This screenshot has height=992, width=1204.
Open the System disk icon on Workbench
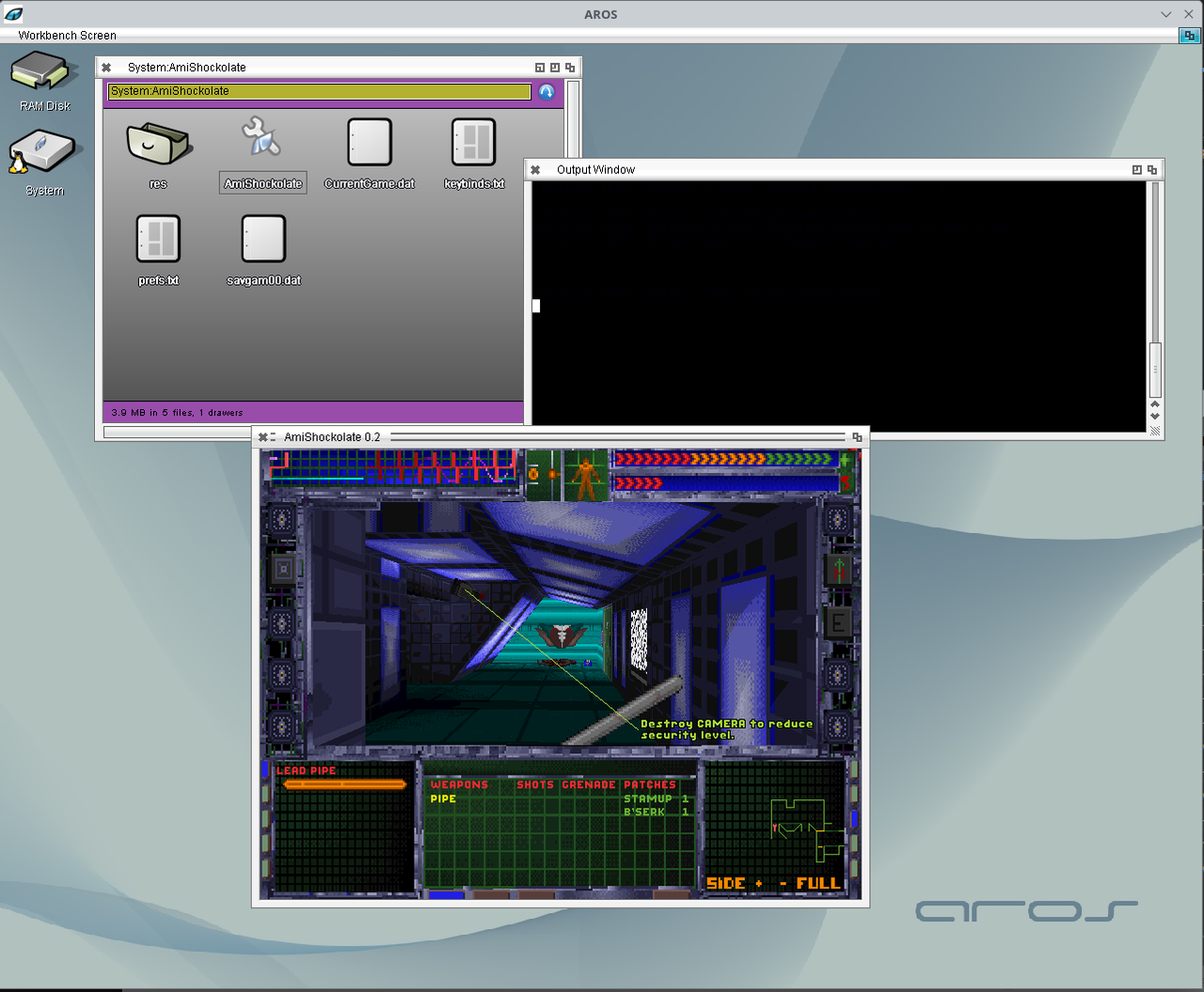(x=44, y=163)
